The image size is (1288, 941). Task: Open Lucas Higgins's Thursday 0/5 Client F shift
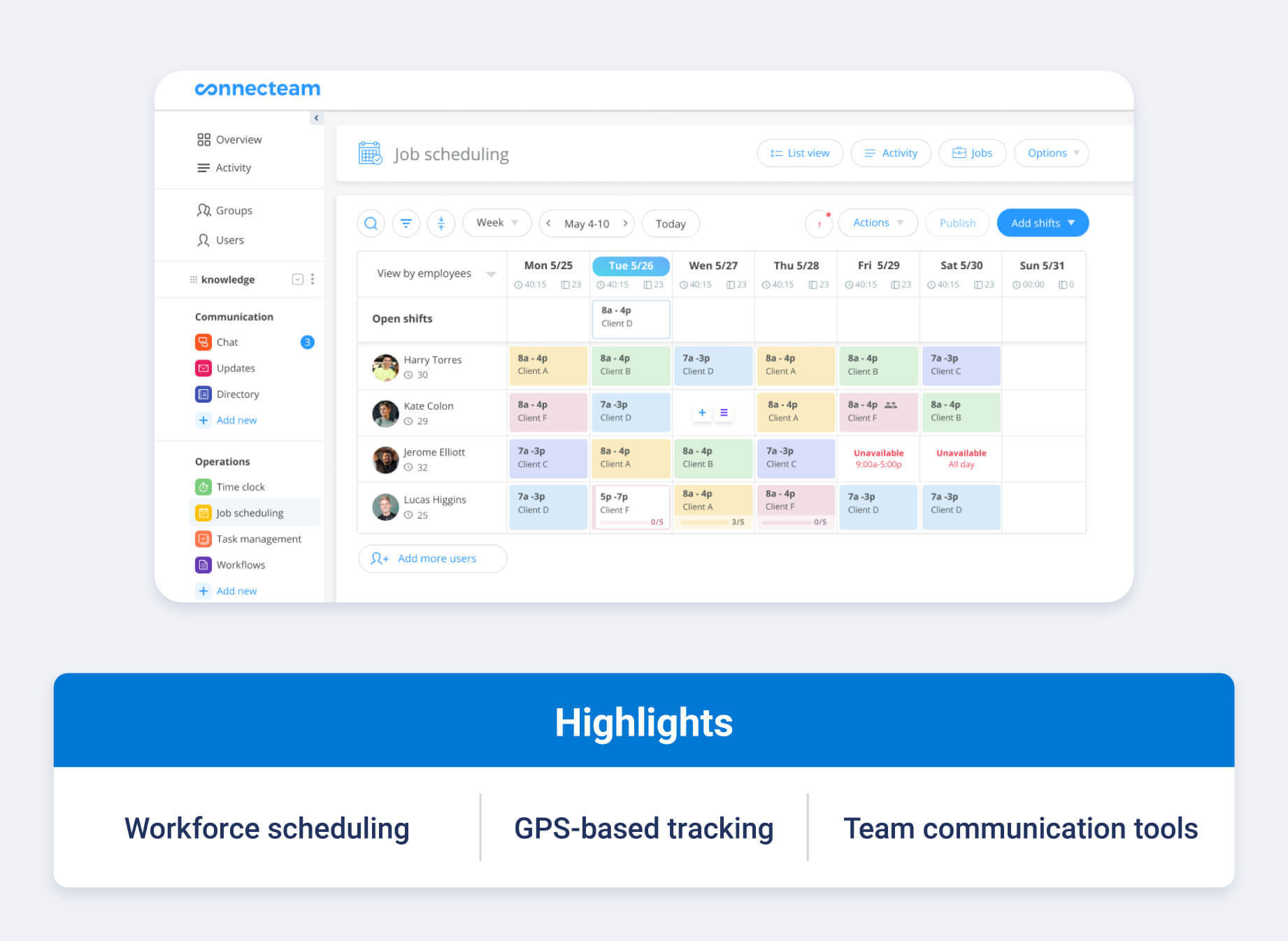(796, 507)
